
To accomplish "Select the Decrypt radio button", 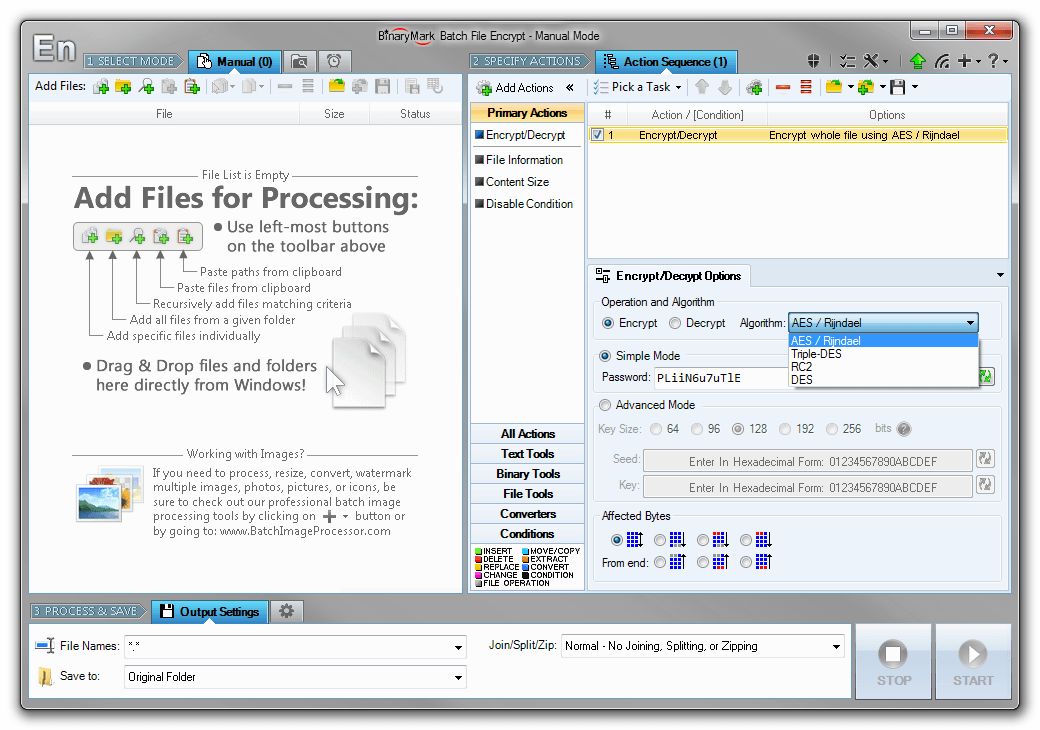I will click(674, 323).
